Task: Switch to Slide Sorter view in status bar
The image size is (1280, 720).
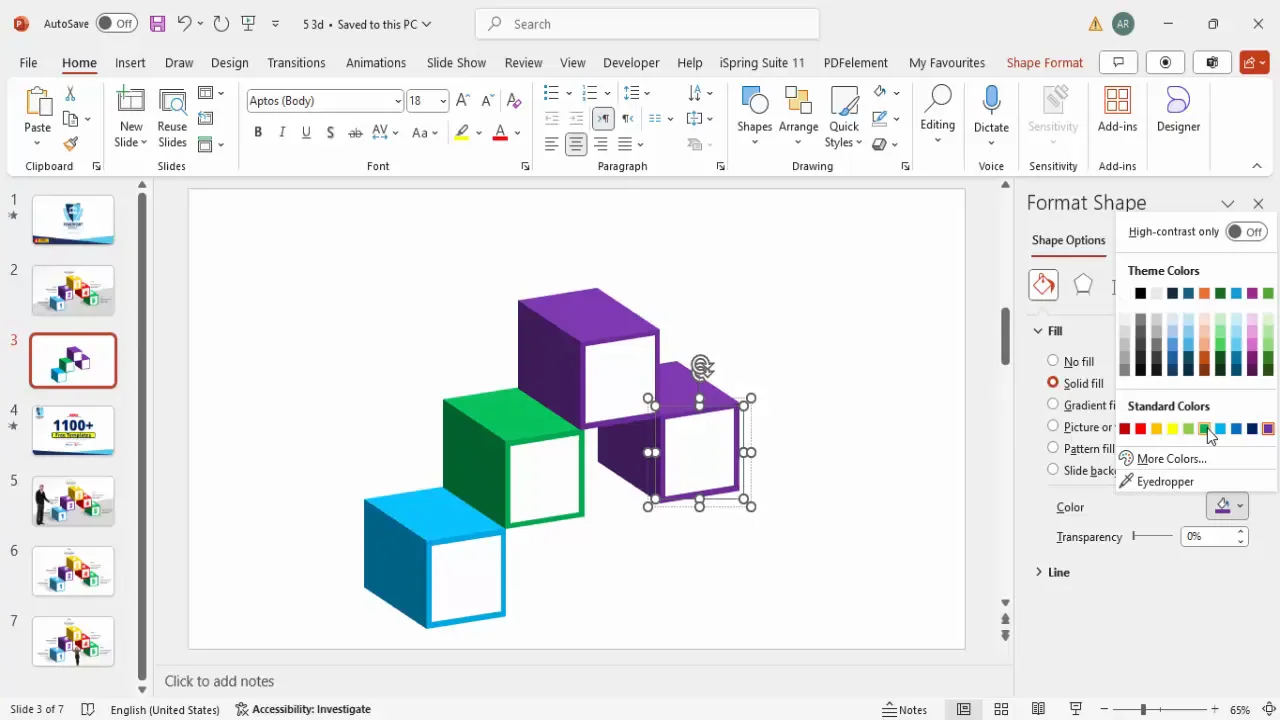Action: click(x=1001, y=709)
